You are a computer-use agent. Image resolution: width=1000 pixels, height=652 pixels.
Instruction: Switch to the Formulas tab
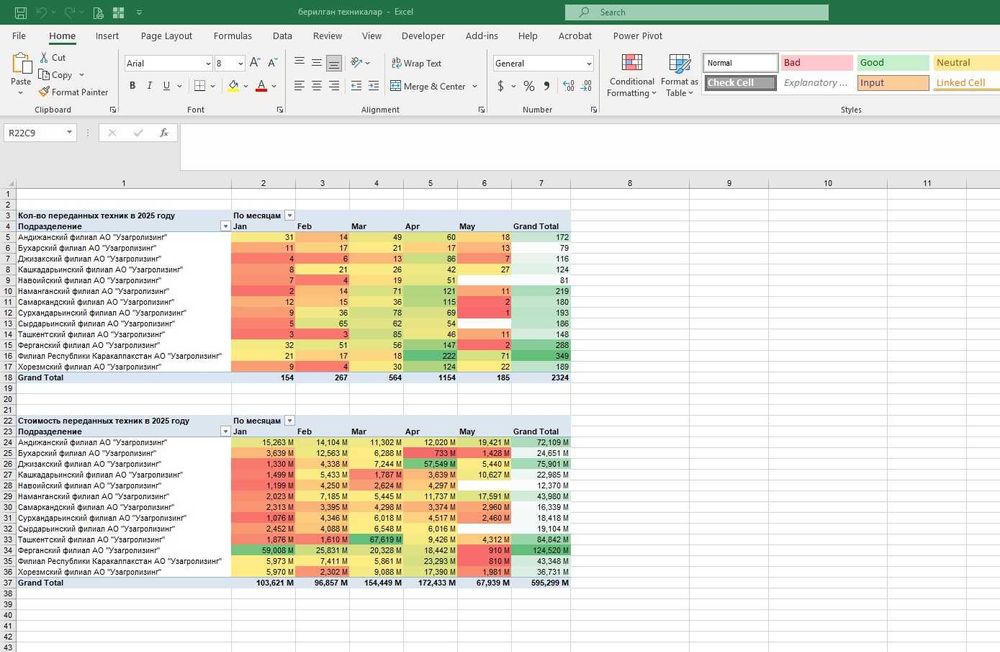[x=233, y=36]
